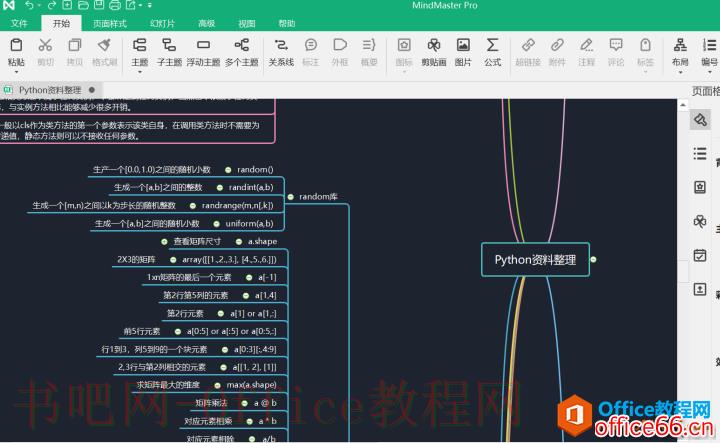
Task: Click 多个主题 multiple topics icon
Action: tap(242, 45)
